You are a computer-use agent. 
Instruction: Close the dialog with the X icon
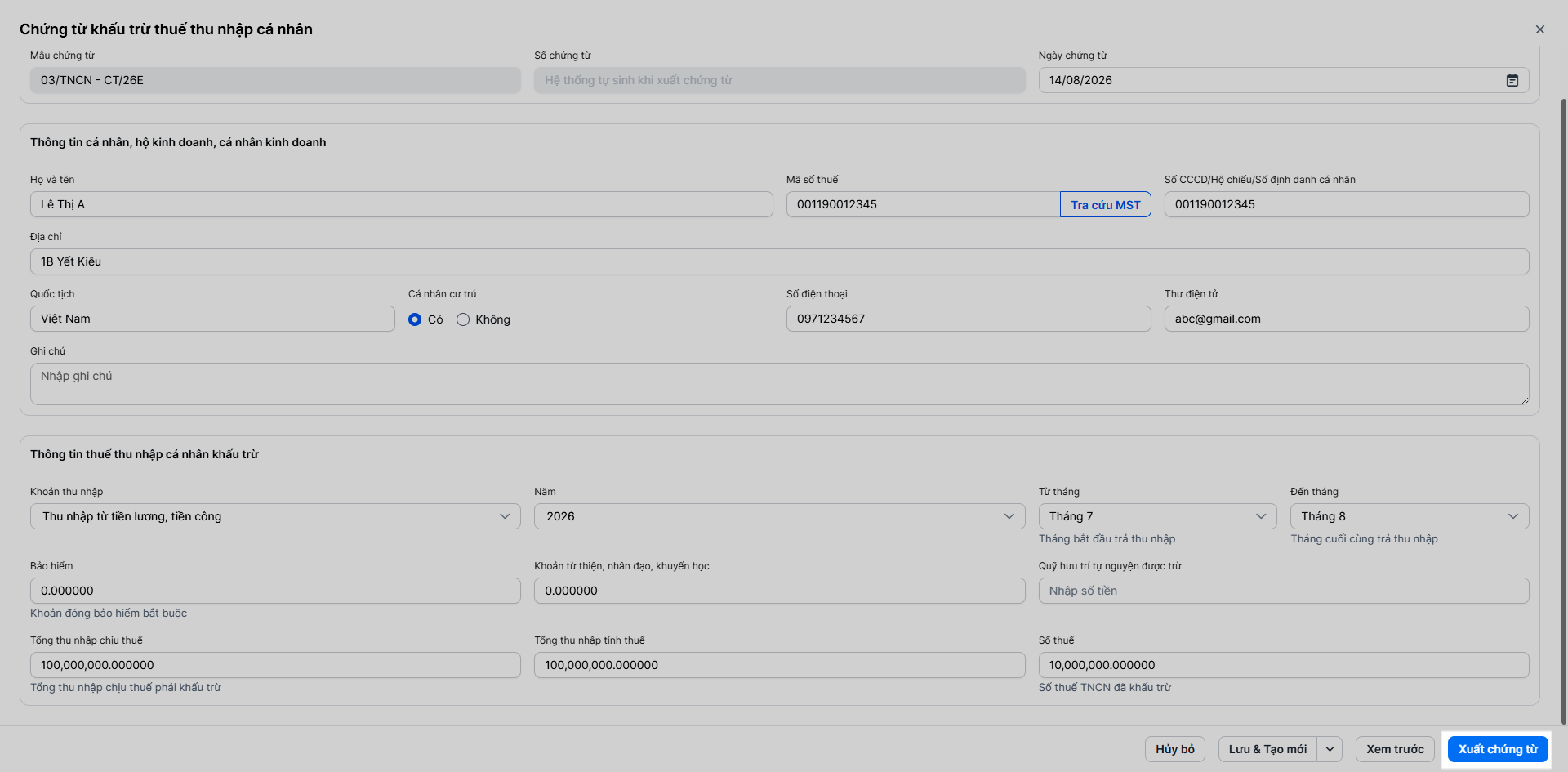[1540, 29]
